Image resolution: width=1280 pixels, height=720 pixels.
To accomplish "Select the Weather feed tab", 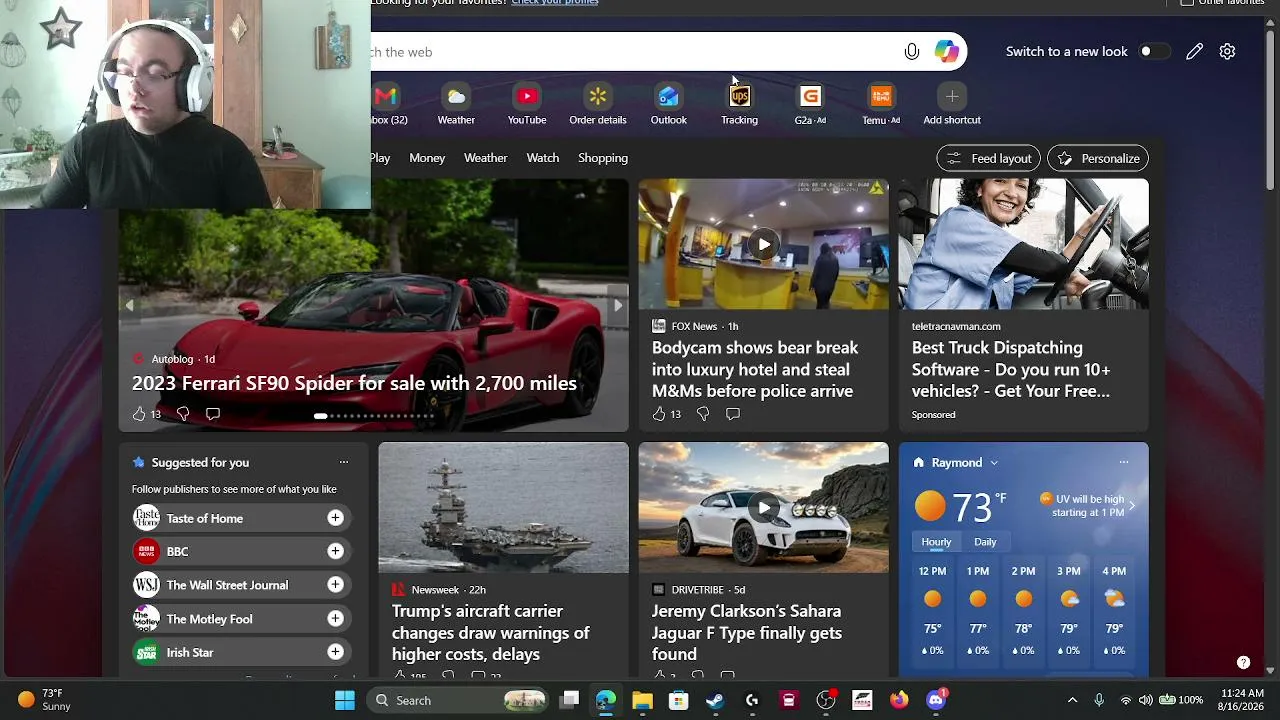I will point(485,158).
